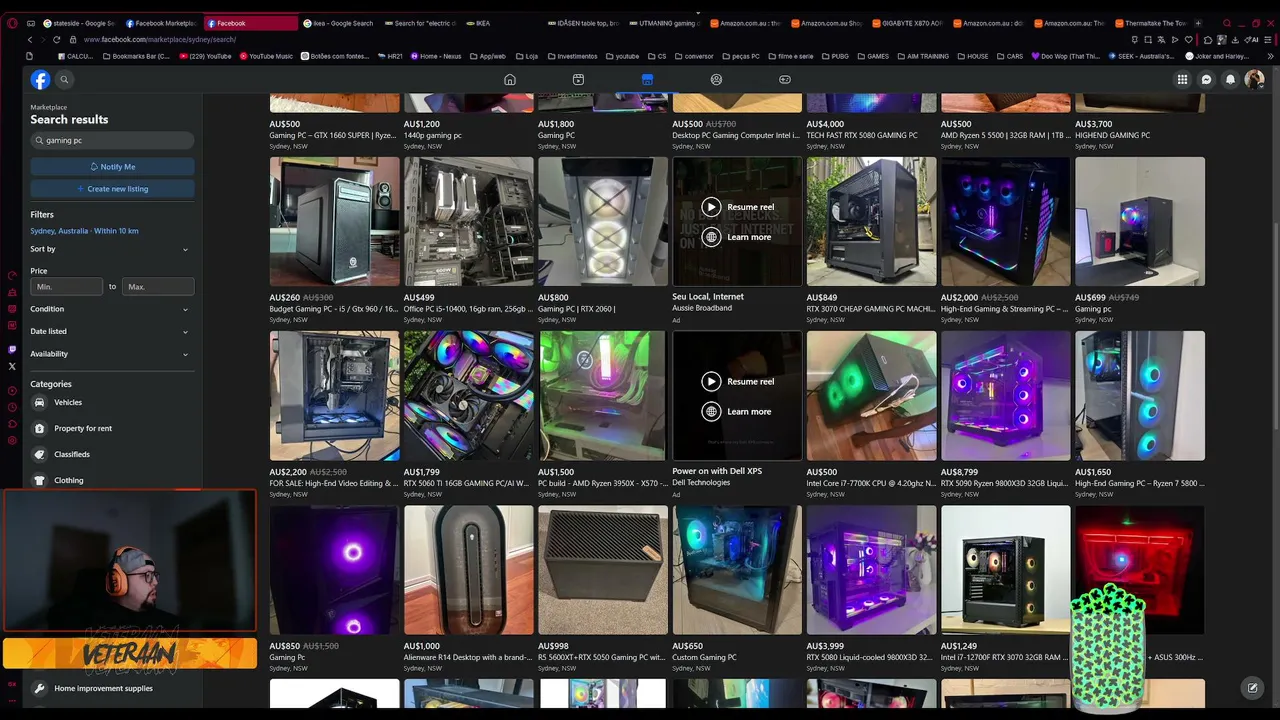This screenshot has width=1280, height=720.
Task: Open the CS bookmarks folder
Action: tap(656, 56)
